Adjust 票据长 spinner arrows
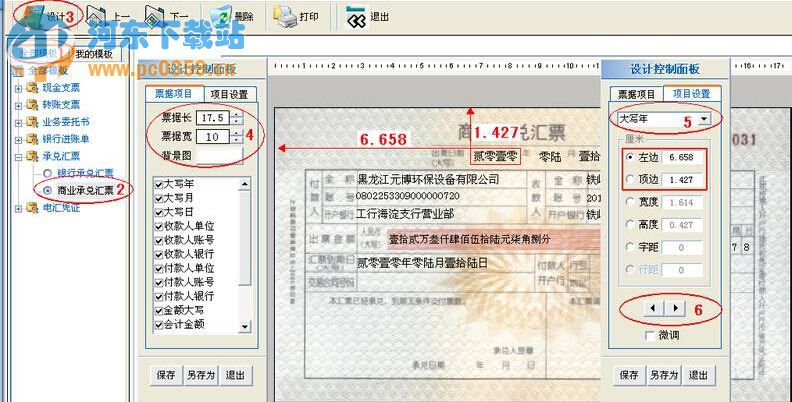This screenshot has width=792, height=402. pyautogui.click(x=236, y=118)
